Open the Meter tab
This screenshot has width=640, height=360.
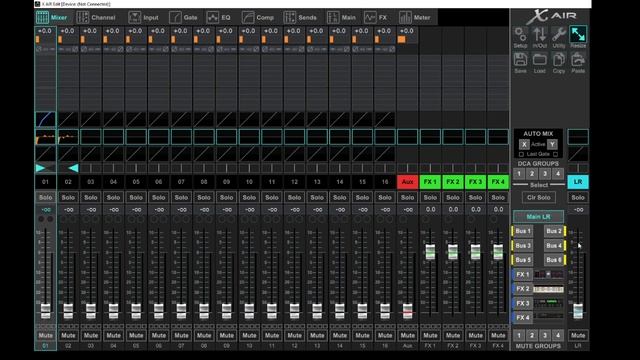click(x=415, y=18)
